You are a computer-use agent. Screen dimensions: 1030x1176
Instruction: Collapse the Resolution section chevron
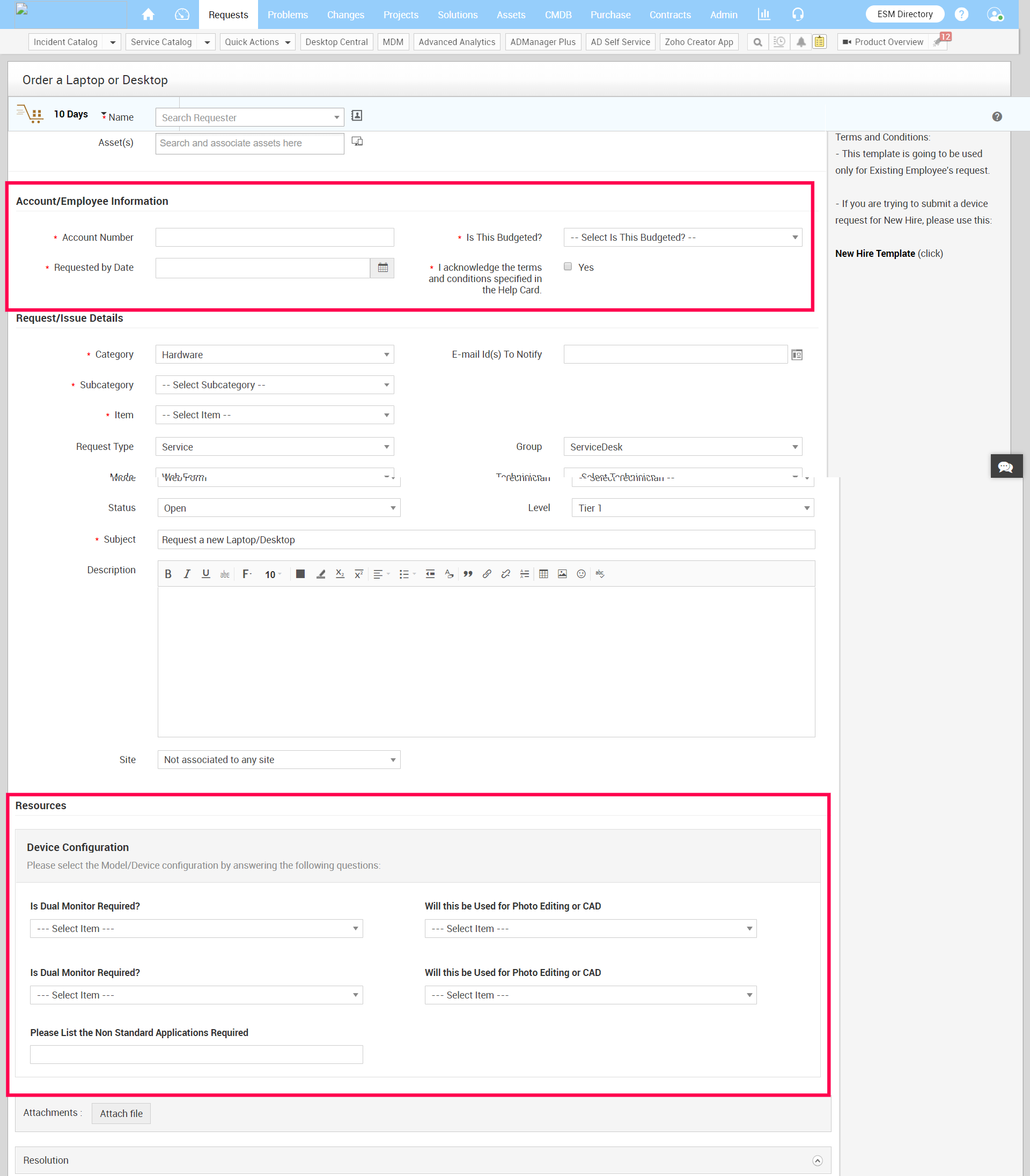pyautogui.click(x=818, y=1160)
